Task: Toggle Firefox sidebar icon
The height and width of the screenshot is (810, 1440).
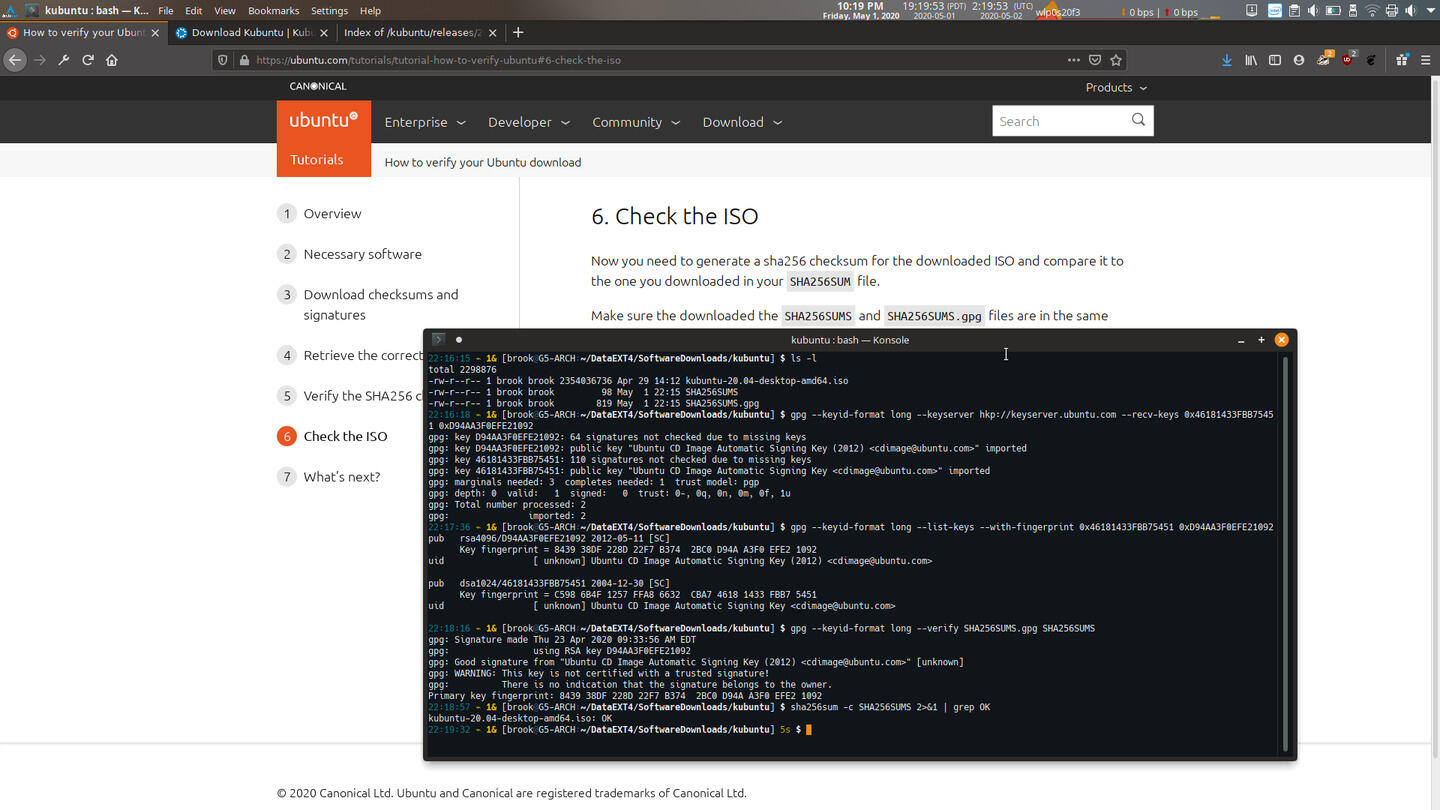Action: pos(1275,60)
